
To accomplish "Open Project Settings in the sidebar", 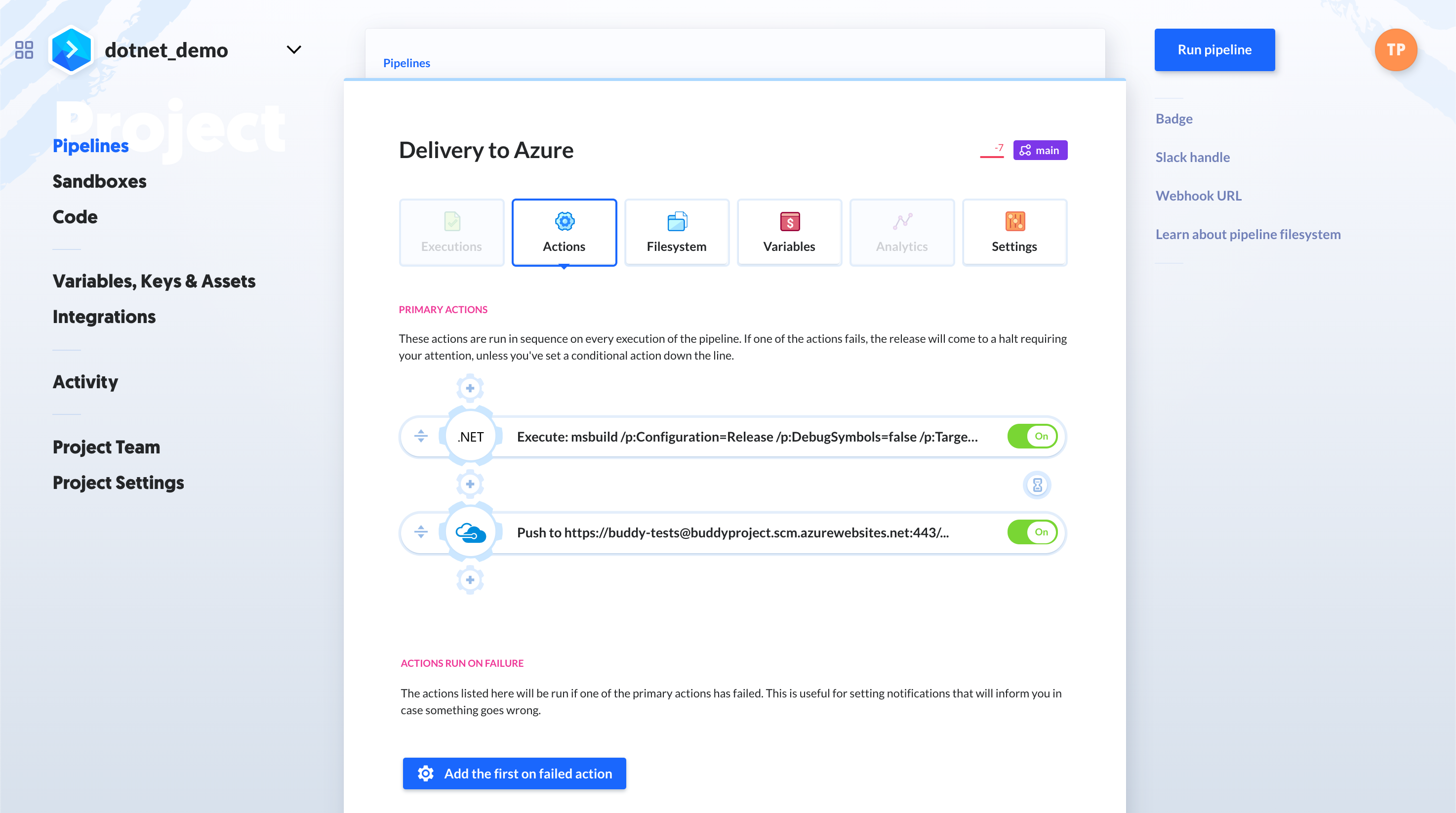I will coord(118,482).
